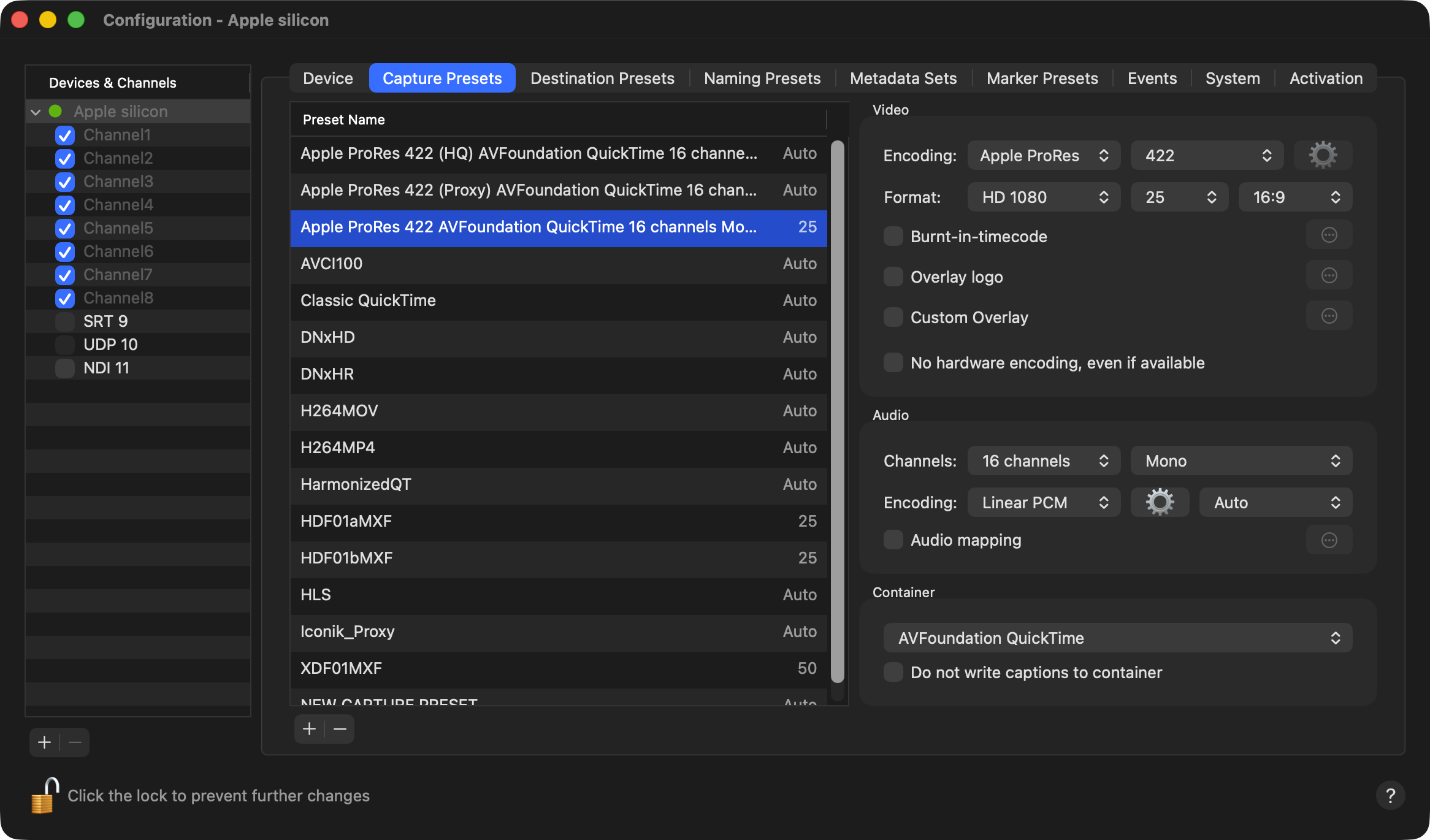Open the Events tab
Image resolution: width=1430 pixels, height=840 pixels.
tap(1152, 78)
